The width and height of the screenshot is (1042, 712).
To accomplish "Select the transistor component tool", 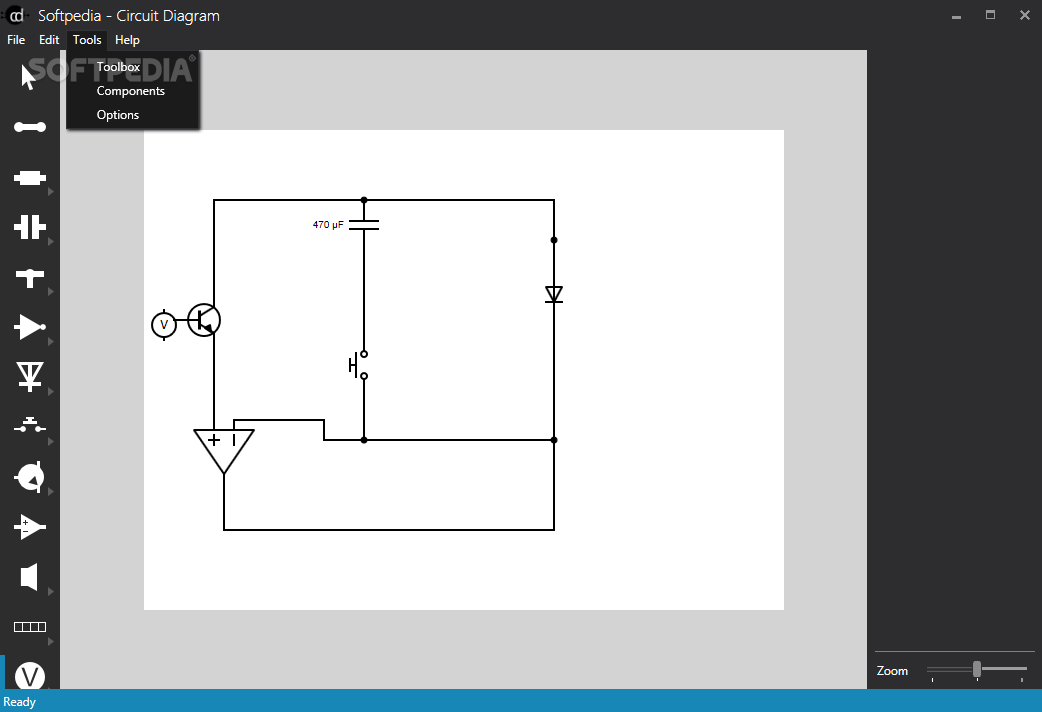I will (30, 477).
